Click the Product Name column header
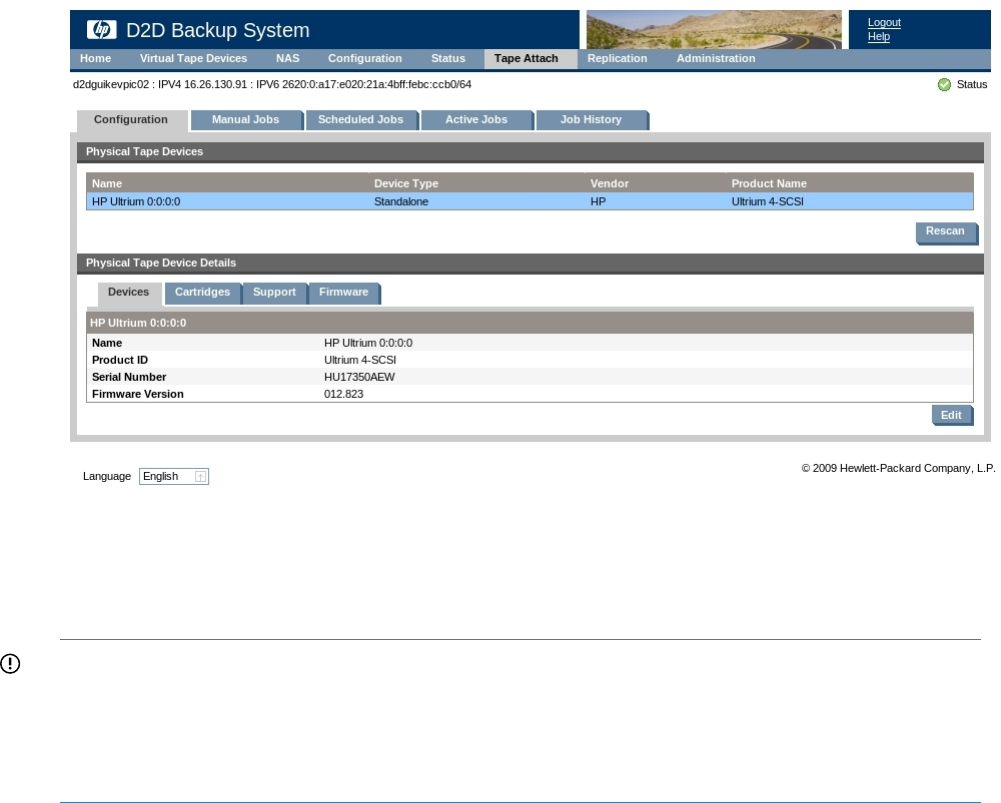Viewport: 1001px width, 803px height. point(769,183)
